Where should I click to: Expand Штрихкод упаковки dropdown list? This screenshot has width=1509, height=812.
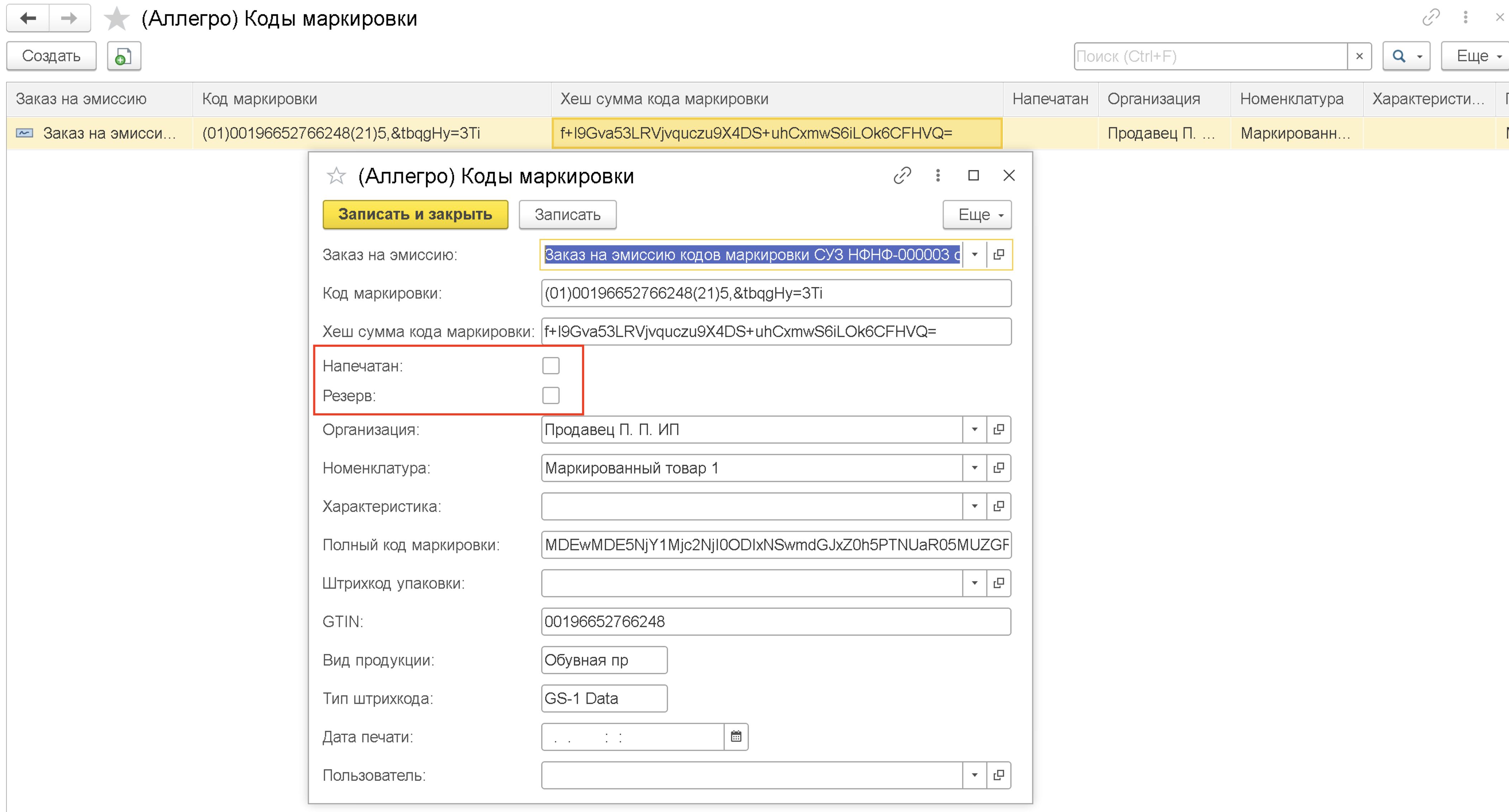975,583
